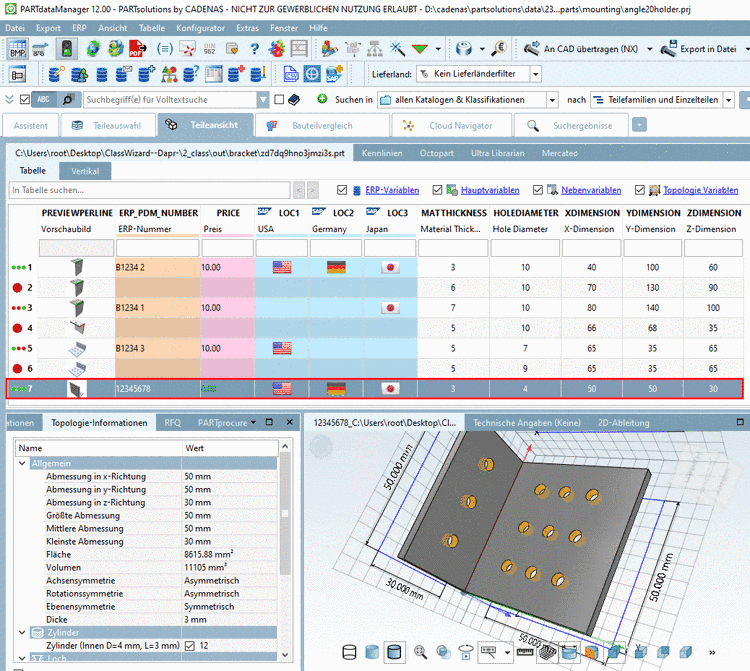Click An CAD übertragen (NX) button
This screenshot has height=671, width=750.
pos(581,49)
